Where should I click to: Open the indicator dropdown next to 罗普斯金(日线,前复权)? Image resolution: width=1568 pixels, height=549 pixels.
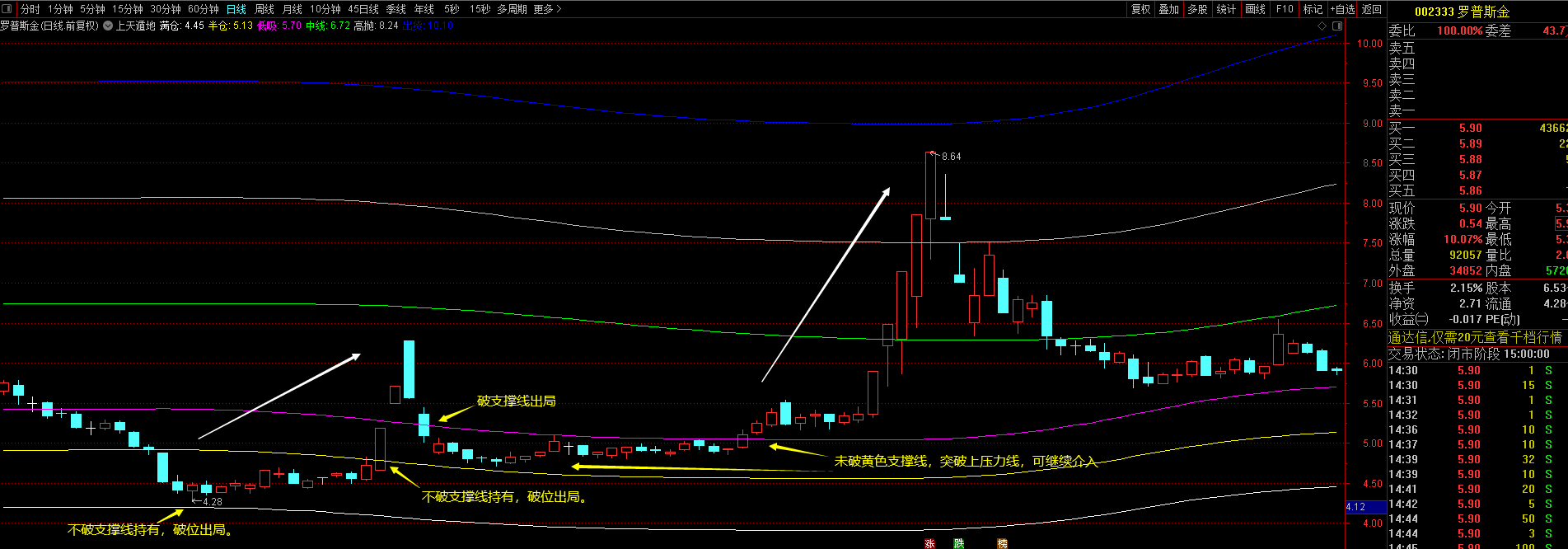click(x=108, y=26)
